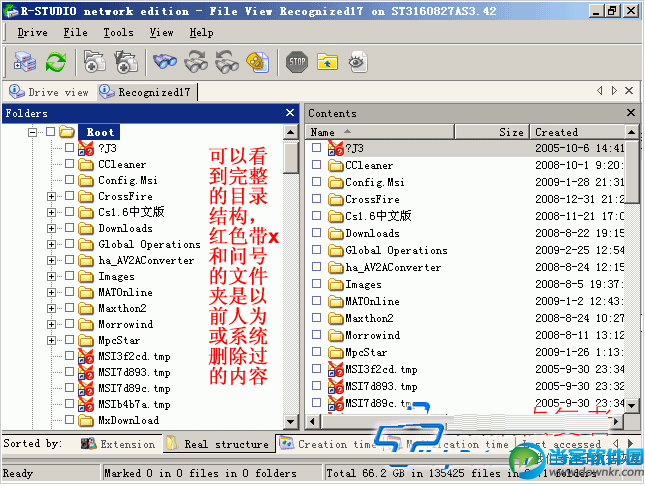This screenshot has width=645, height=486.
Task: Click the Root folder icon
Action: click(x=67, y=132)
